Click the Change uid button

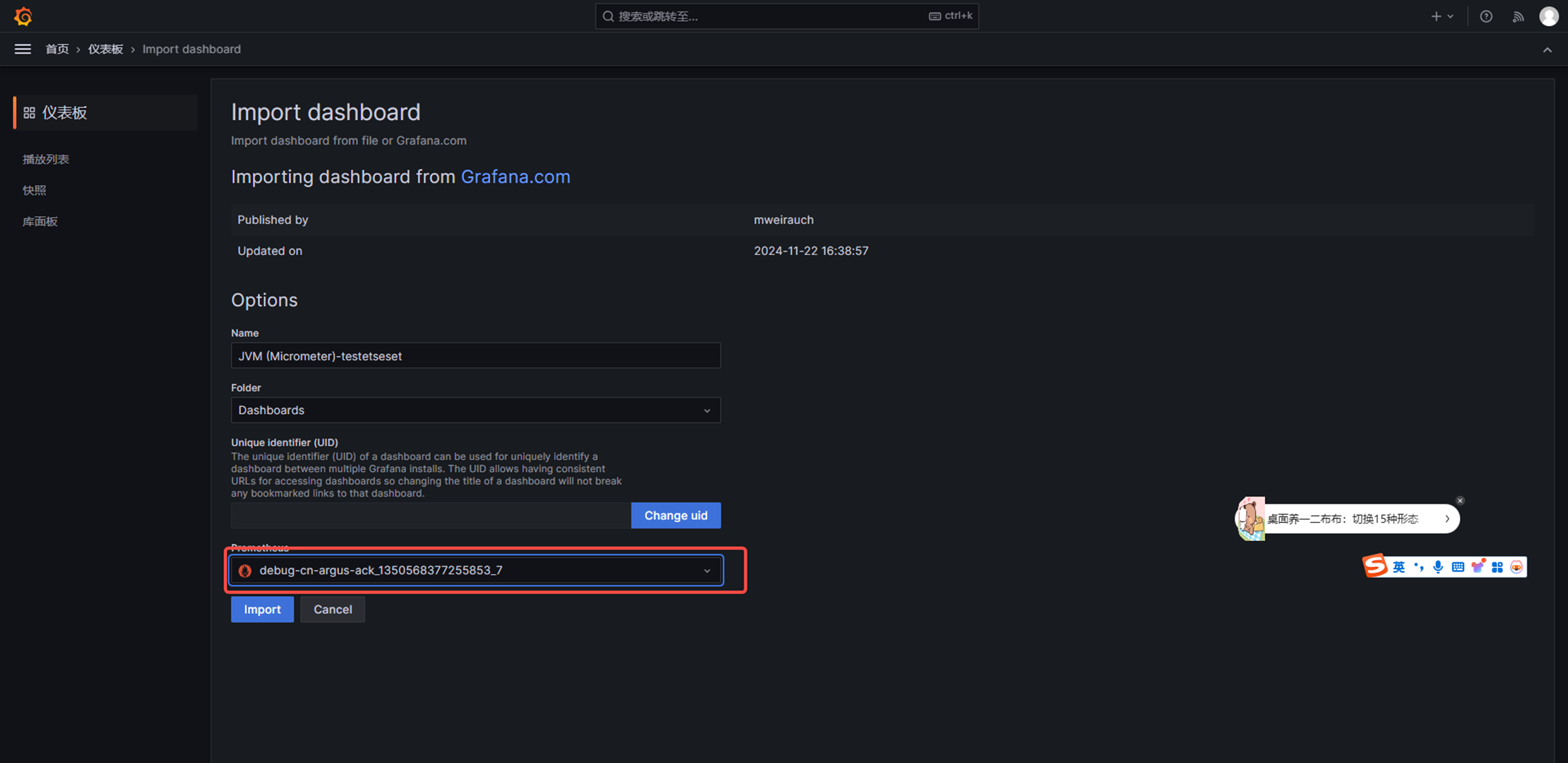(x=675, y=515)
